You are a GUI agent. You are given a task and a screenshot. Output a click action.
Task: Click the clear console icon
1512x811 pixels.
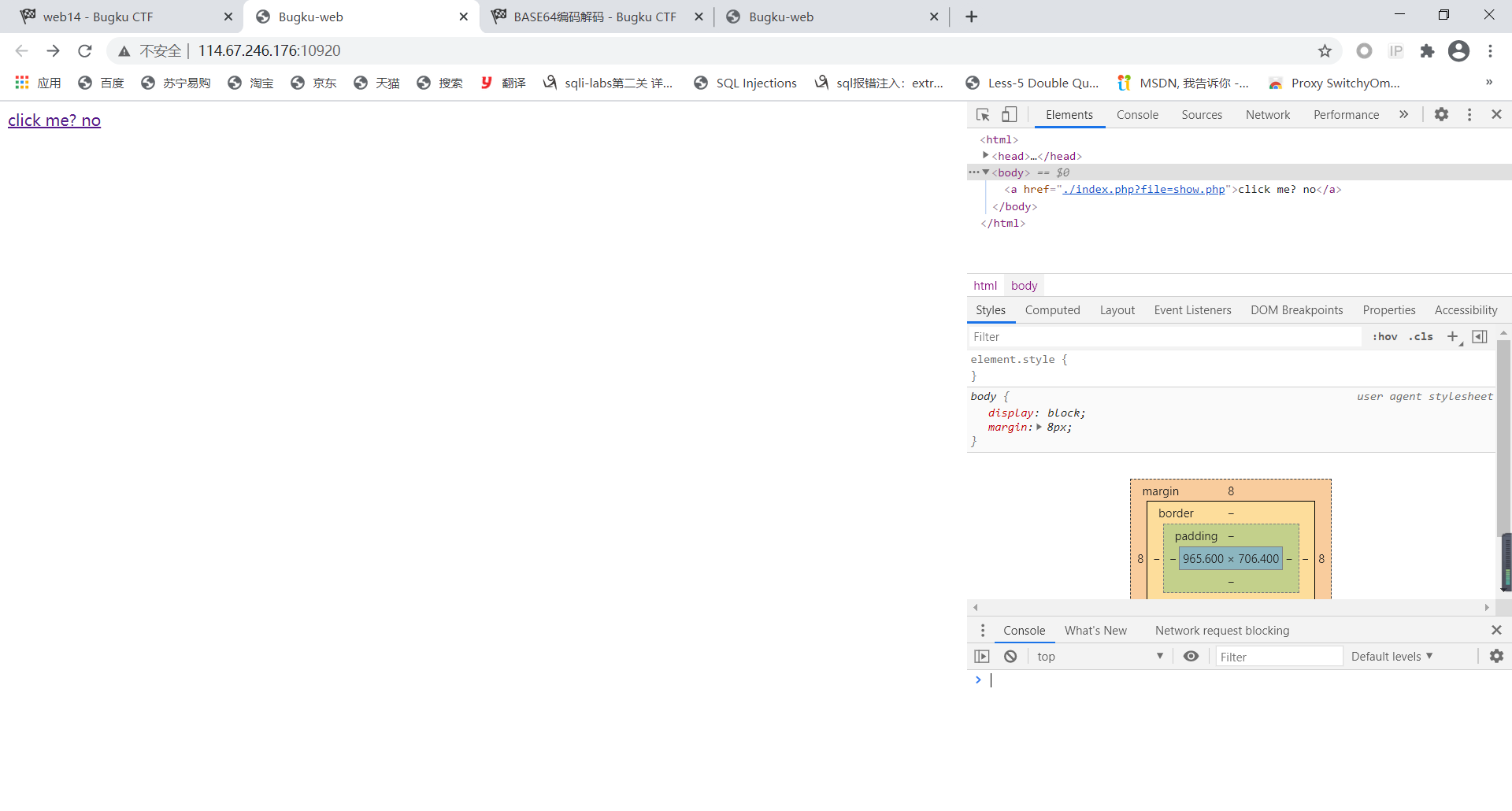[1010, 657]
